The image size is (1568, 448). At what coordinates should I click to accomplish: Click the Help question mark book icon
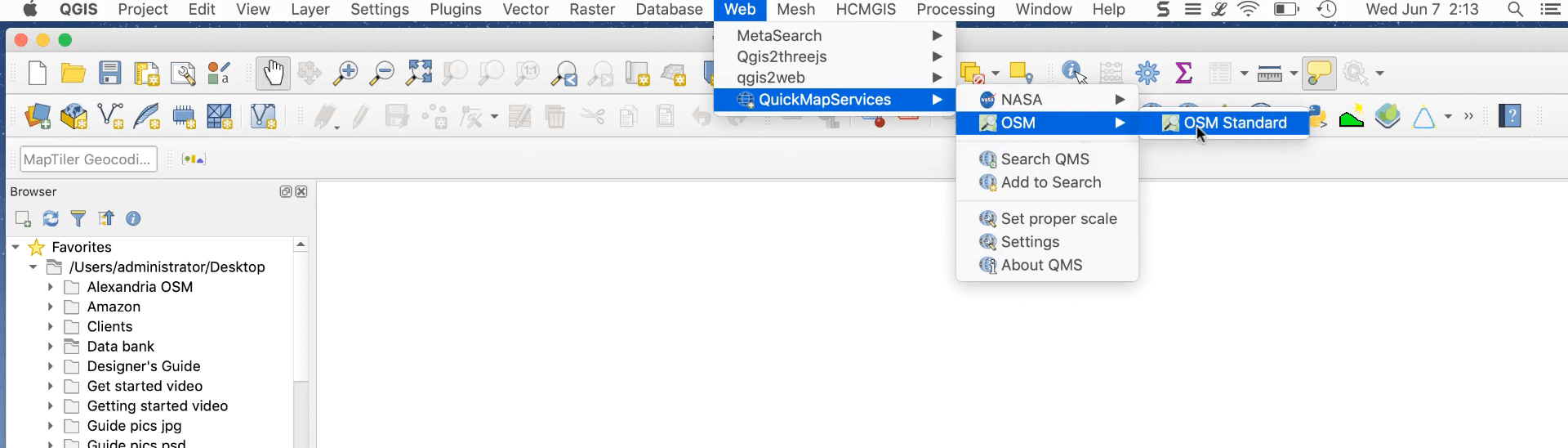click(1510, 116)
